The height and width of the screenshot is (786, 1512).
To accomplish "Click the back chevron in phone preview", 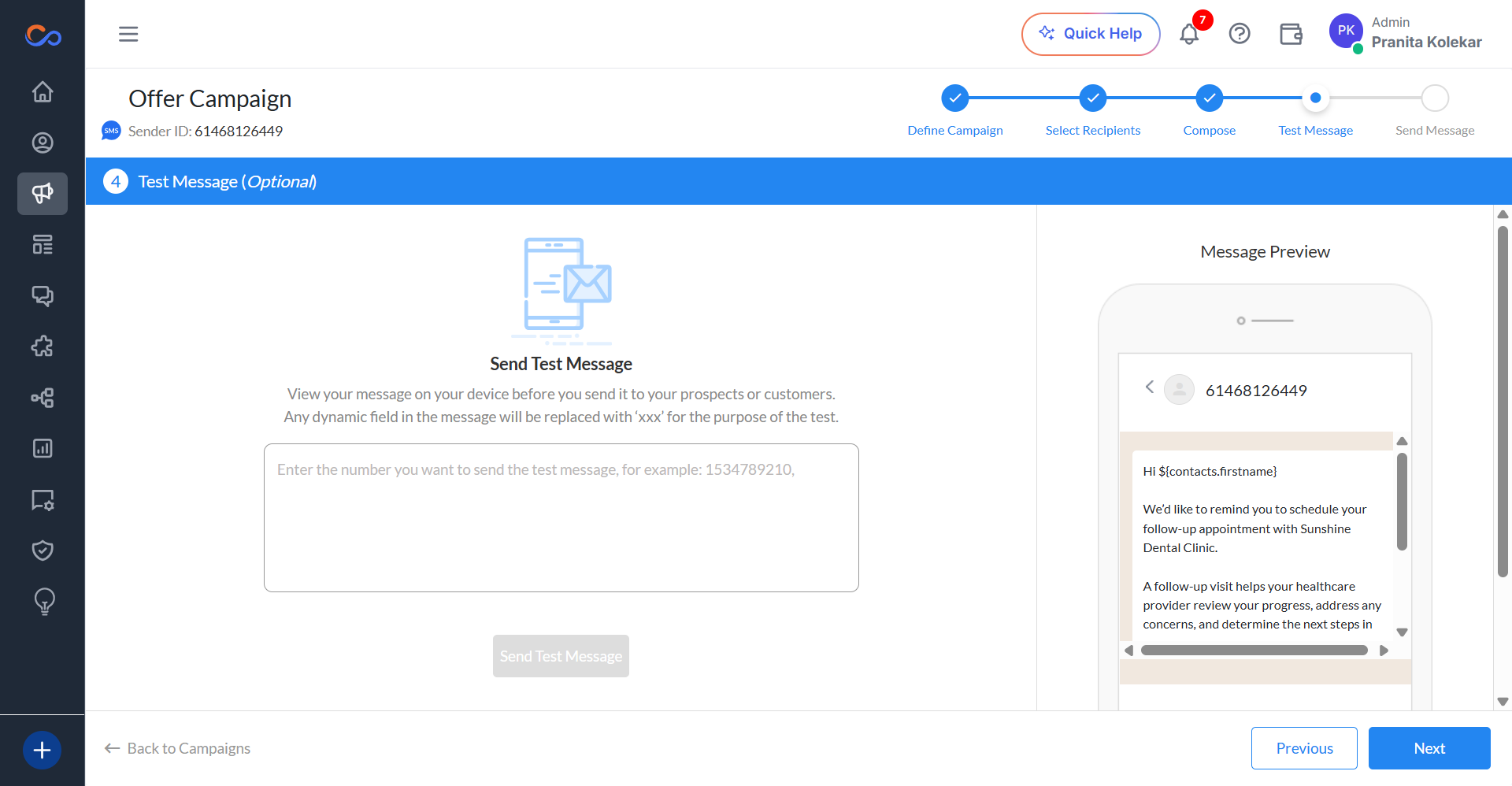I will (1150, 387).
